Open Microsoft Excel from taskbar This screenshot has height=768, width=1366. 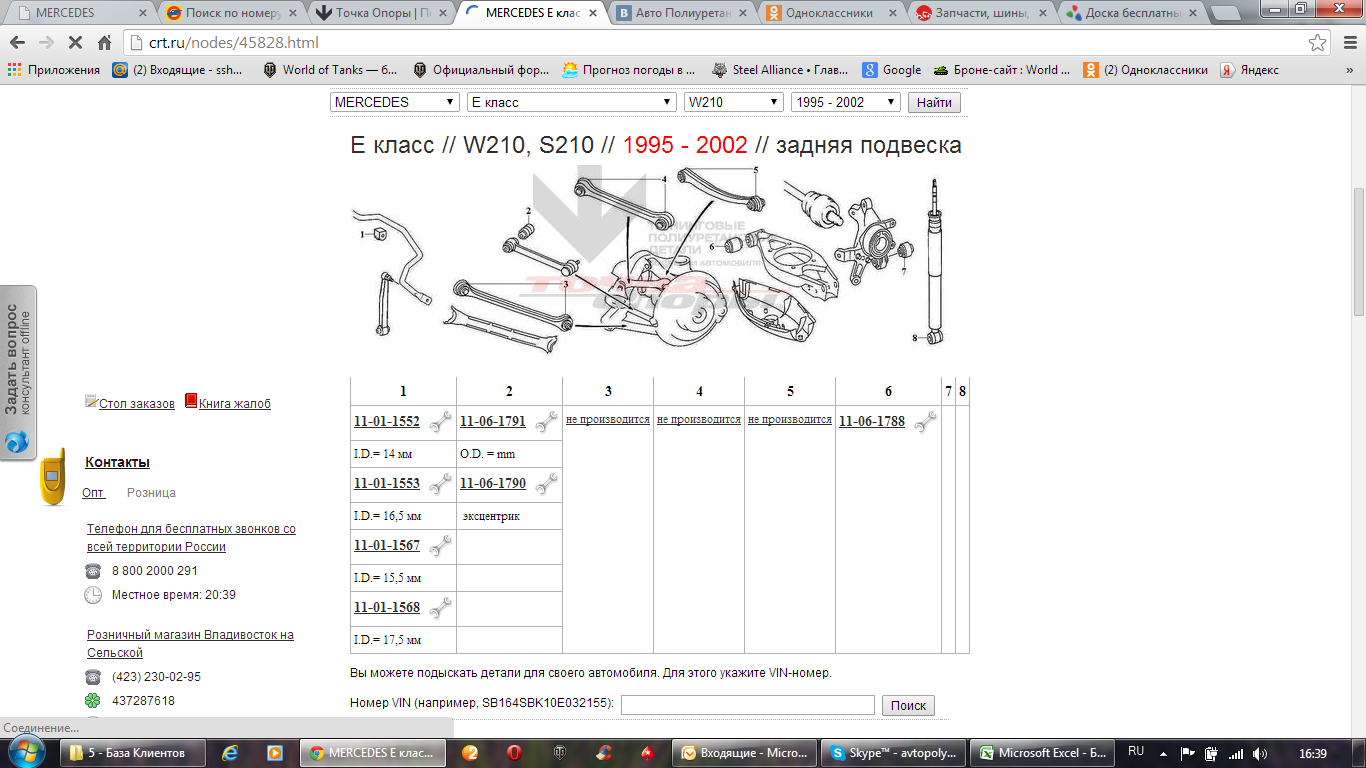(1043, 753)
